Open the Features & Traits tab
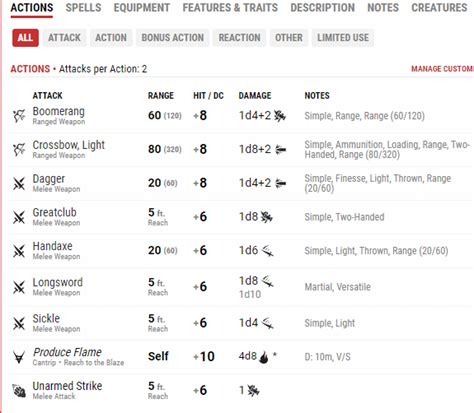The width and height of the screenshot is (474, 413). pyautogui.click(x=230, y=8)
